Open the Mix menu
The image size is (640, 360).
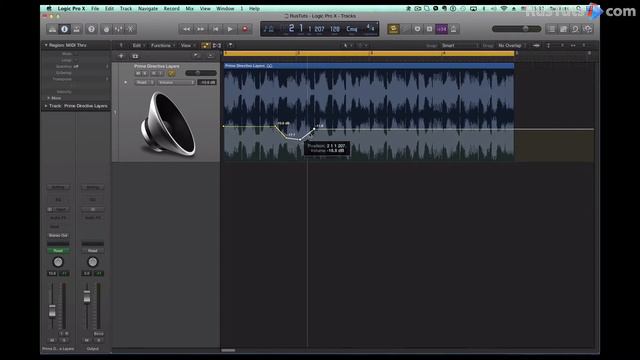coord(189,8)
